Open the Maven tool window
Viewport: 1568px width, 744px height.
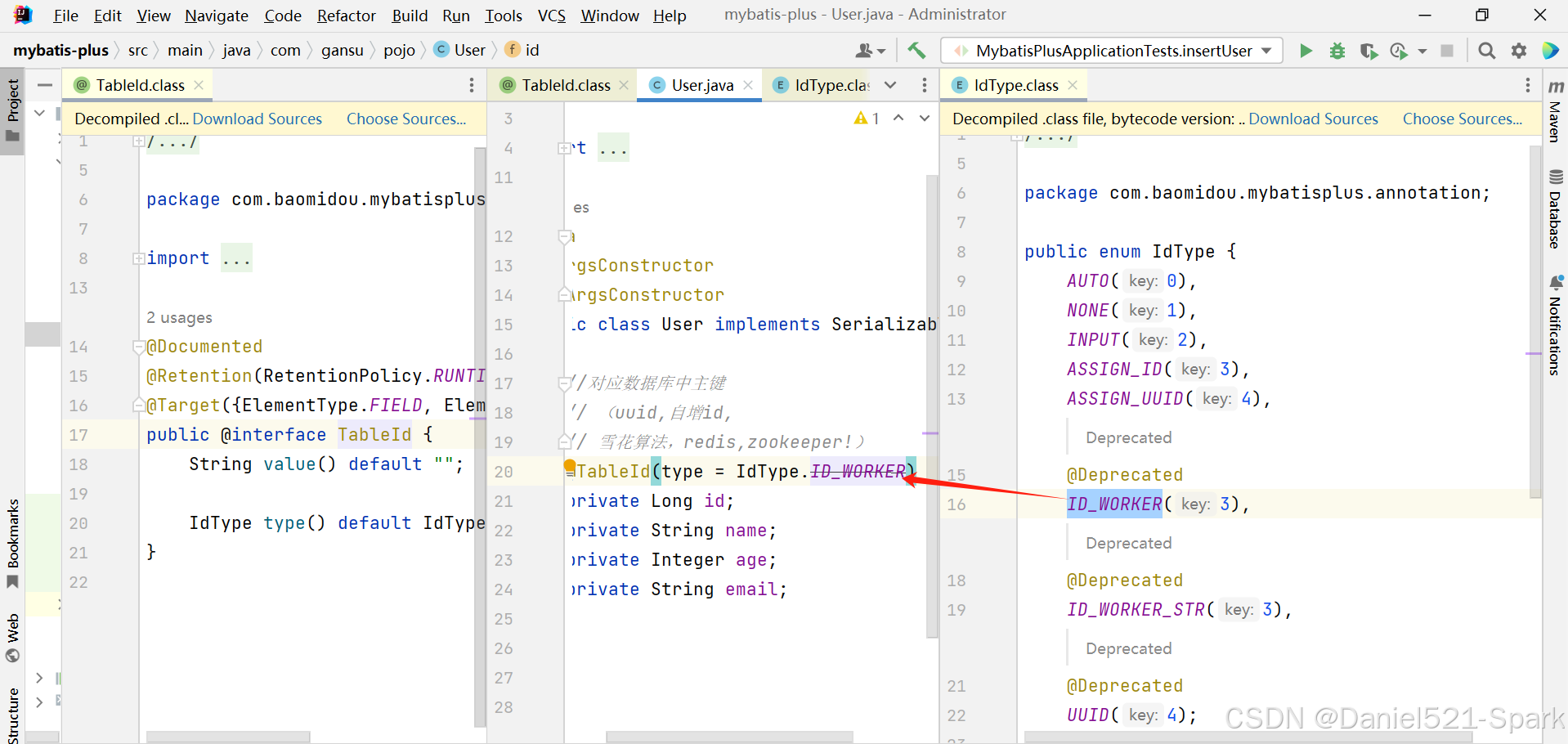(x=1555, y=110)
